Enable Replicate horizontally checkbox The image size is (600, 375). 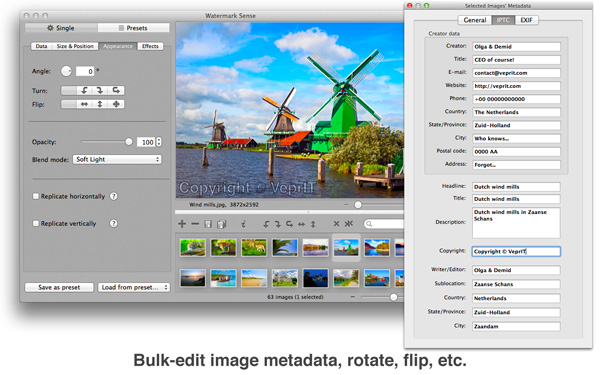coord(36,196)
